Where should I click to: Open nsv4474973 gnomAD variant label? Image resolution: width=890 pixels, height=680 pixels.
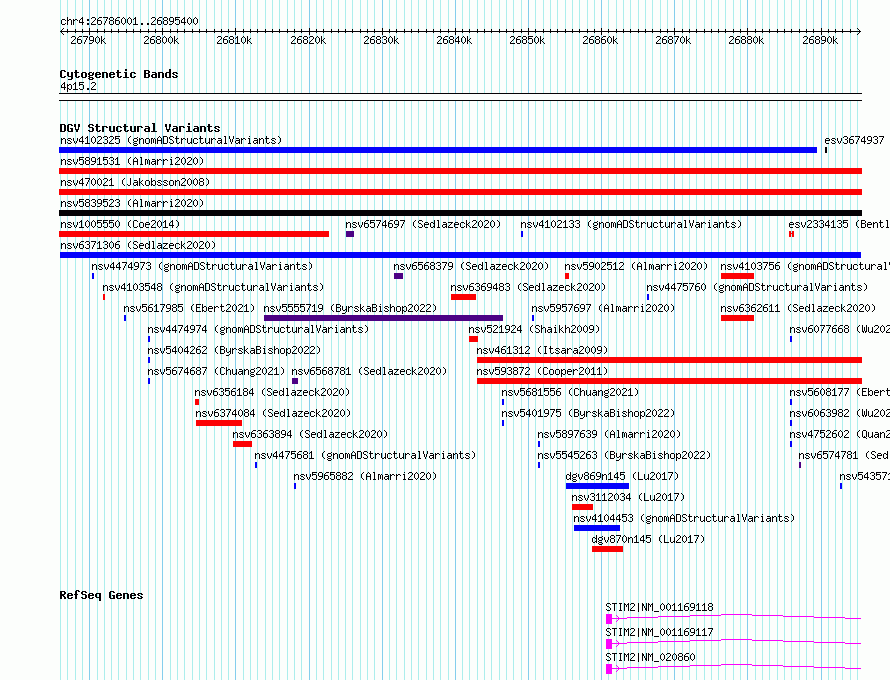(x=202, y=266)
